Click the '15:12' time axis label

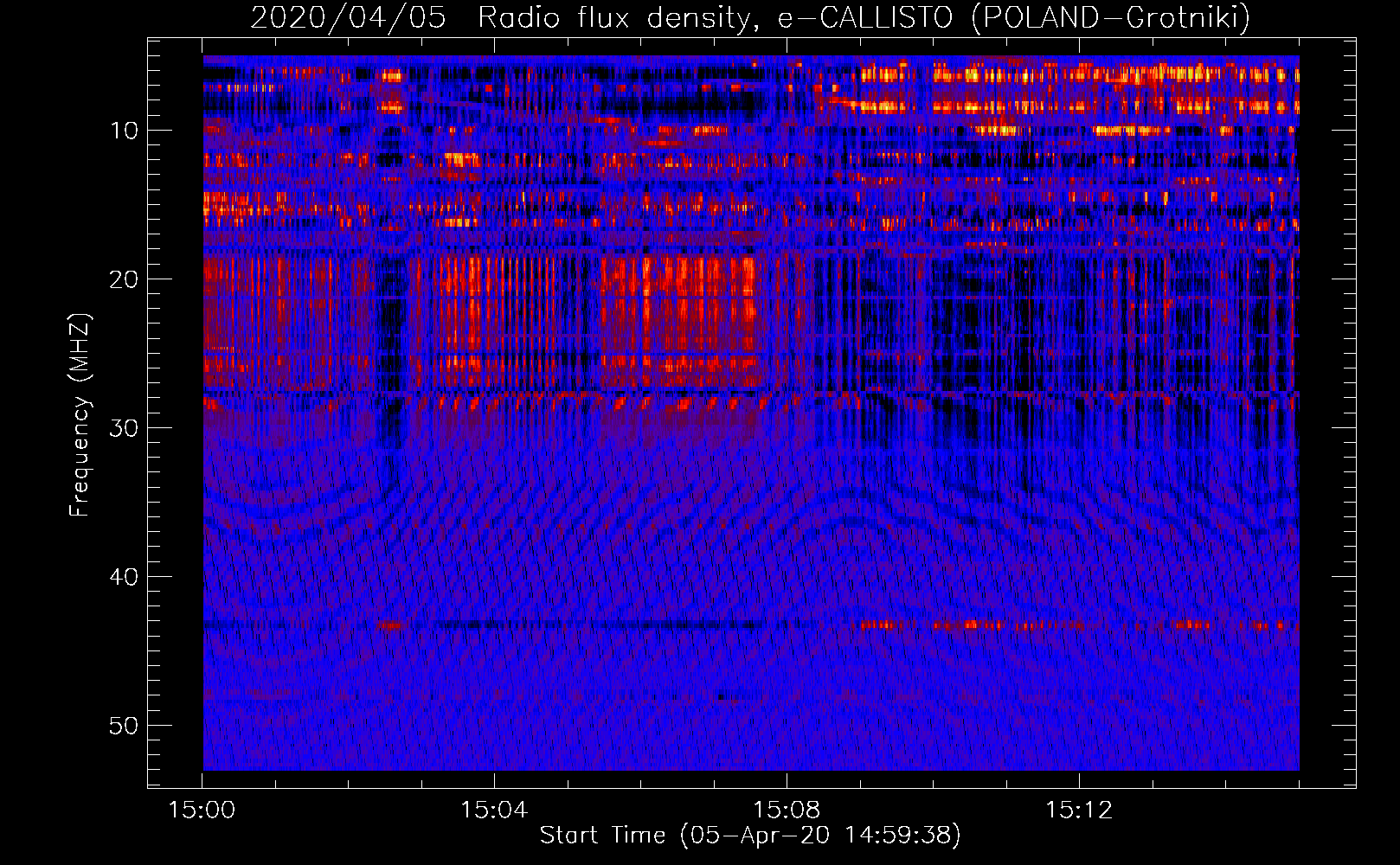(1079, 811)
